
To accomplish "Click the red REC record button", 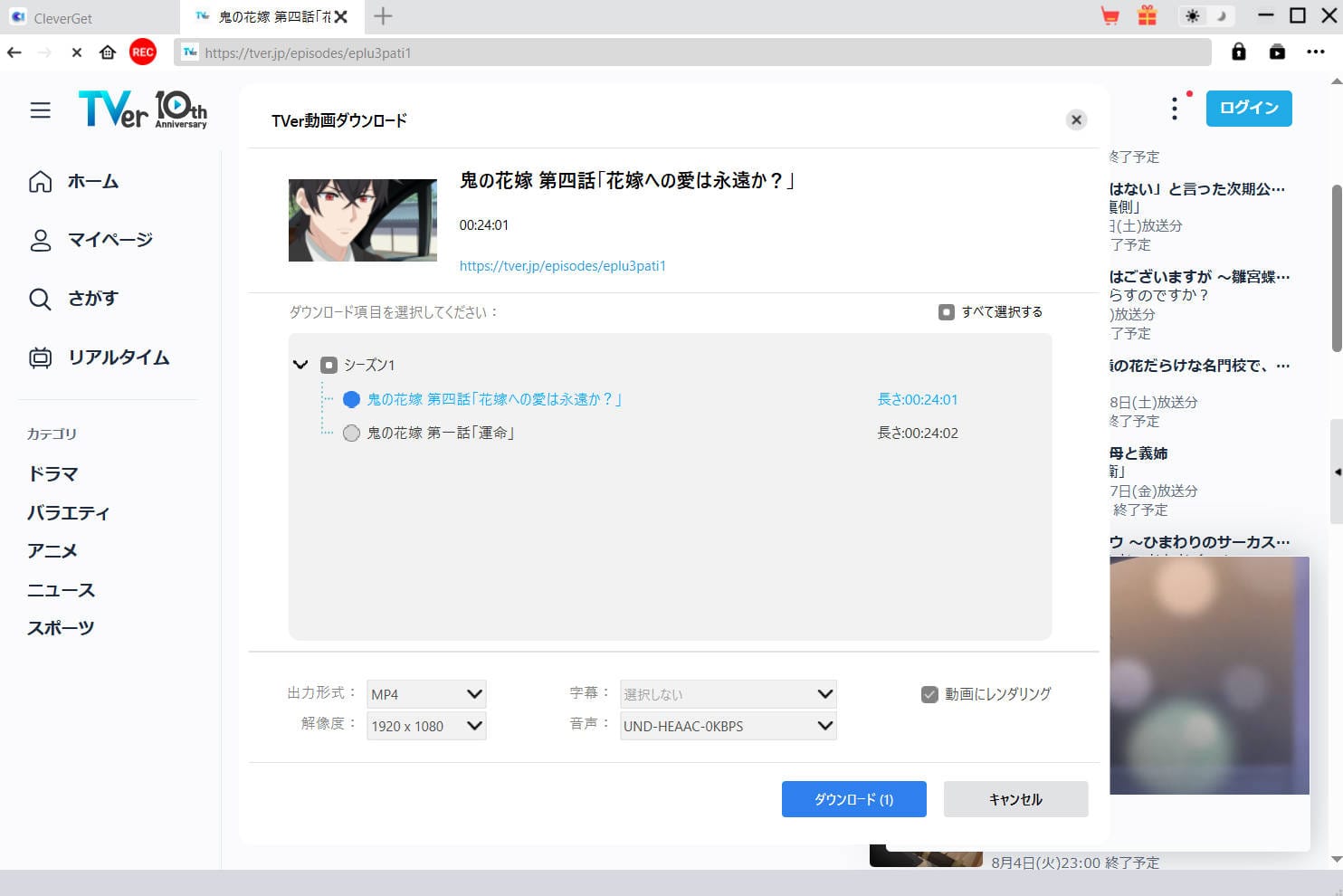I will (143, 52).
